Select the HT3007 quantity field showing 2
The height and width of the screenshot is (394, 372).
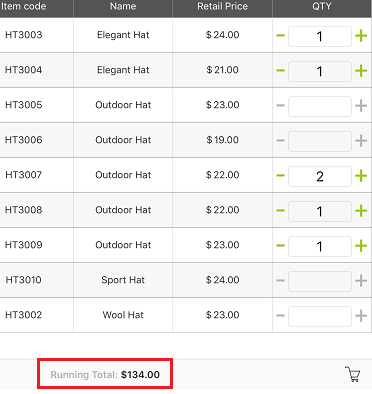coord(320,176)
